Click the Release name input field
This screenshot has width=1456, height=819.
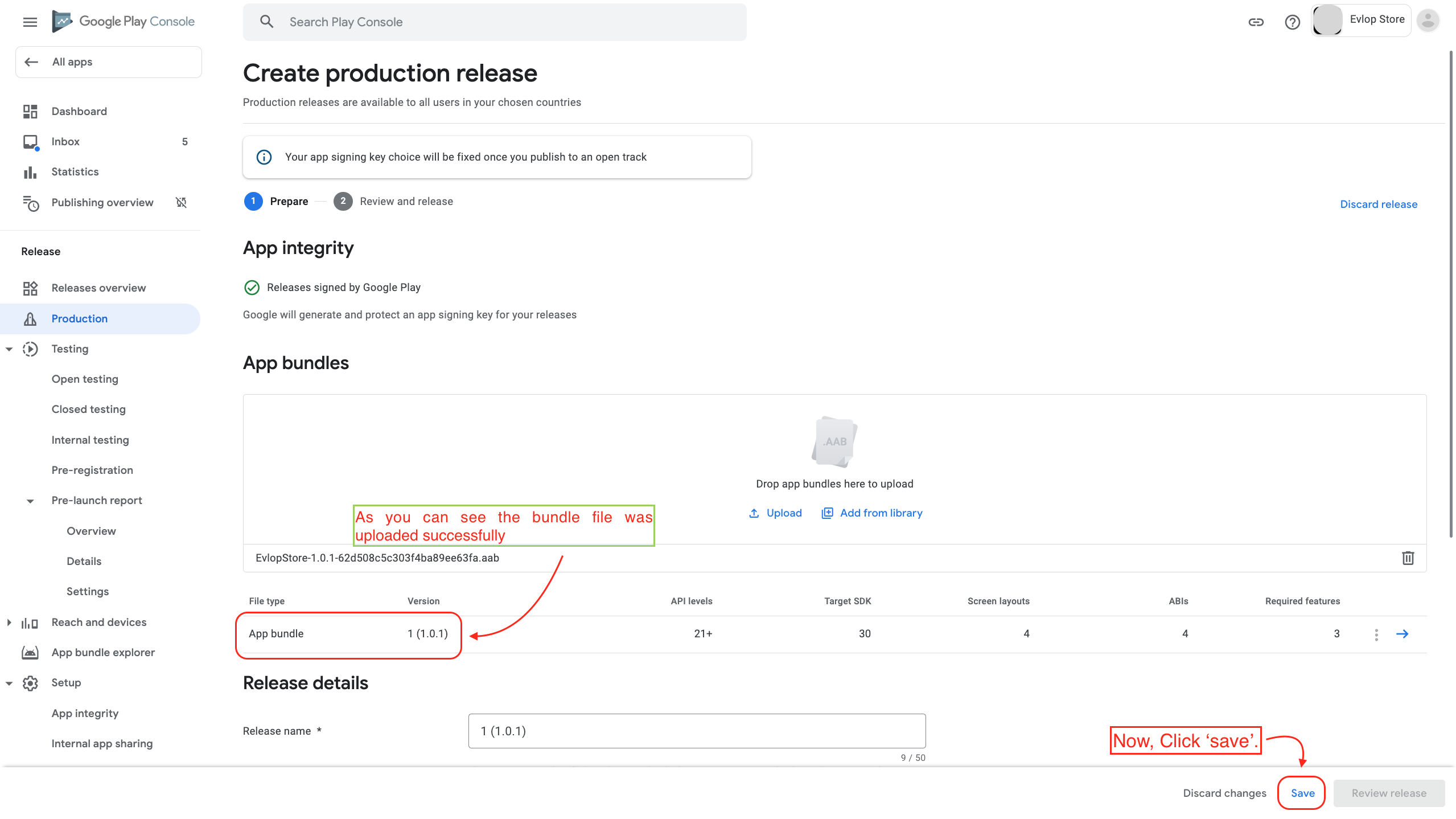pos(696,731)
